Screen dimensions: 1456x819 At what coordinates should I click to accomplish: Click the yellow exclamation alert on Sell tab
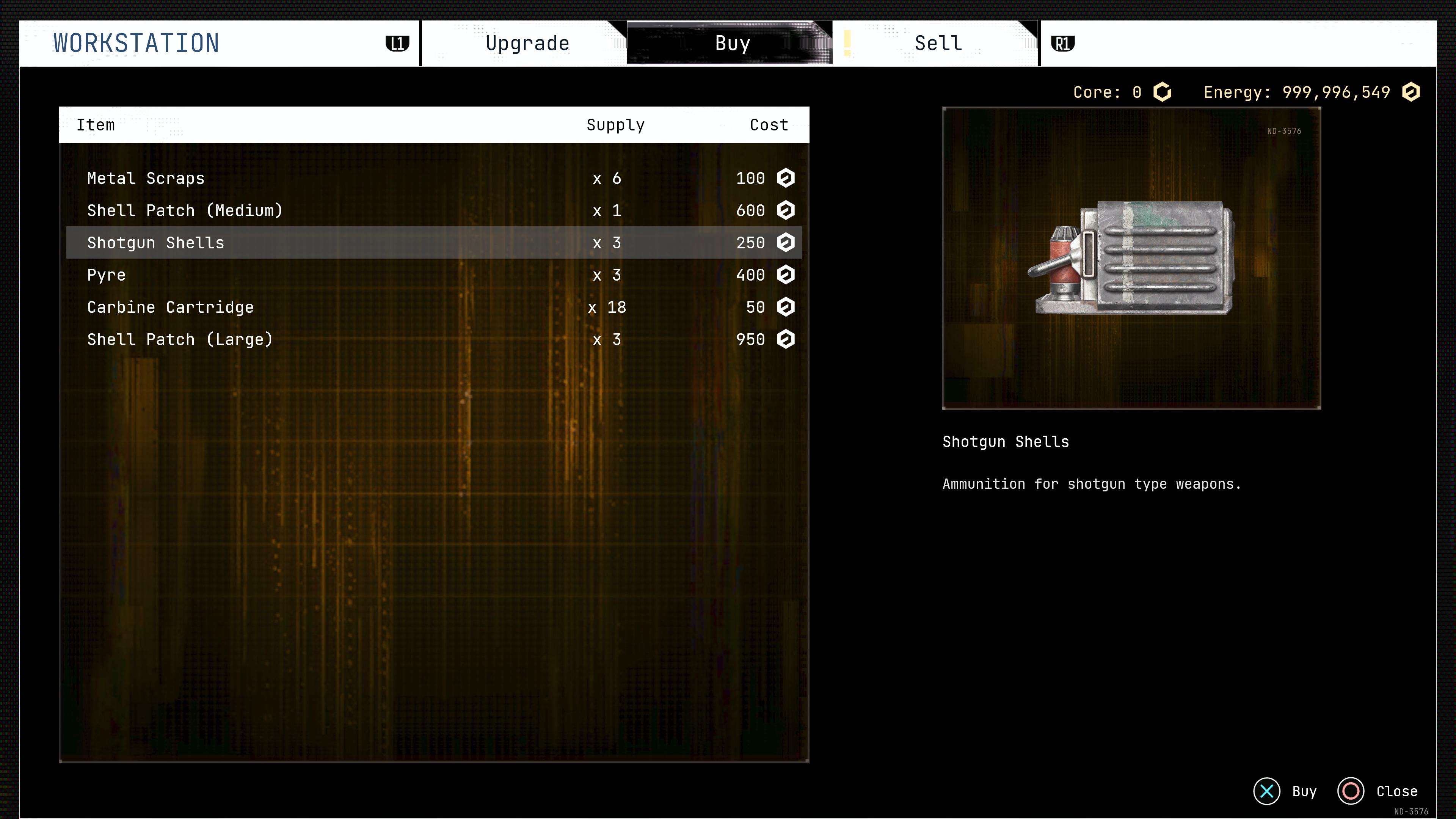tap(847, 44)
